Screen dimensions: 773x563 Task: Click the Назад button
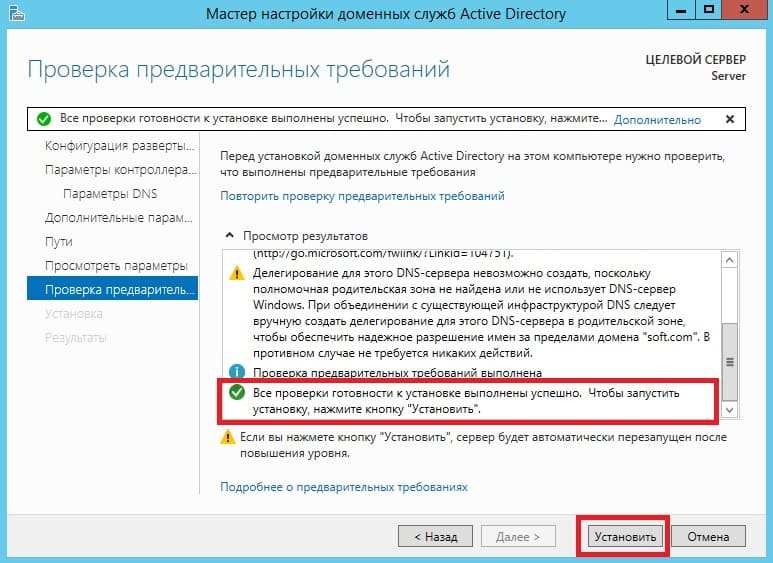[435, 536]
